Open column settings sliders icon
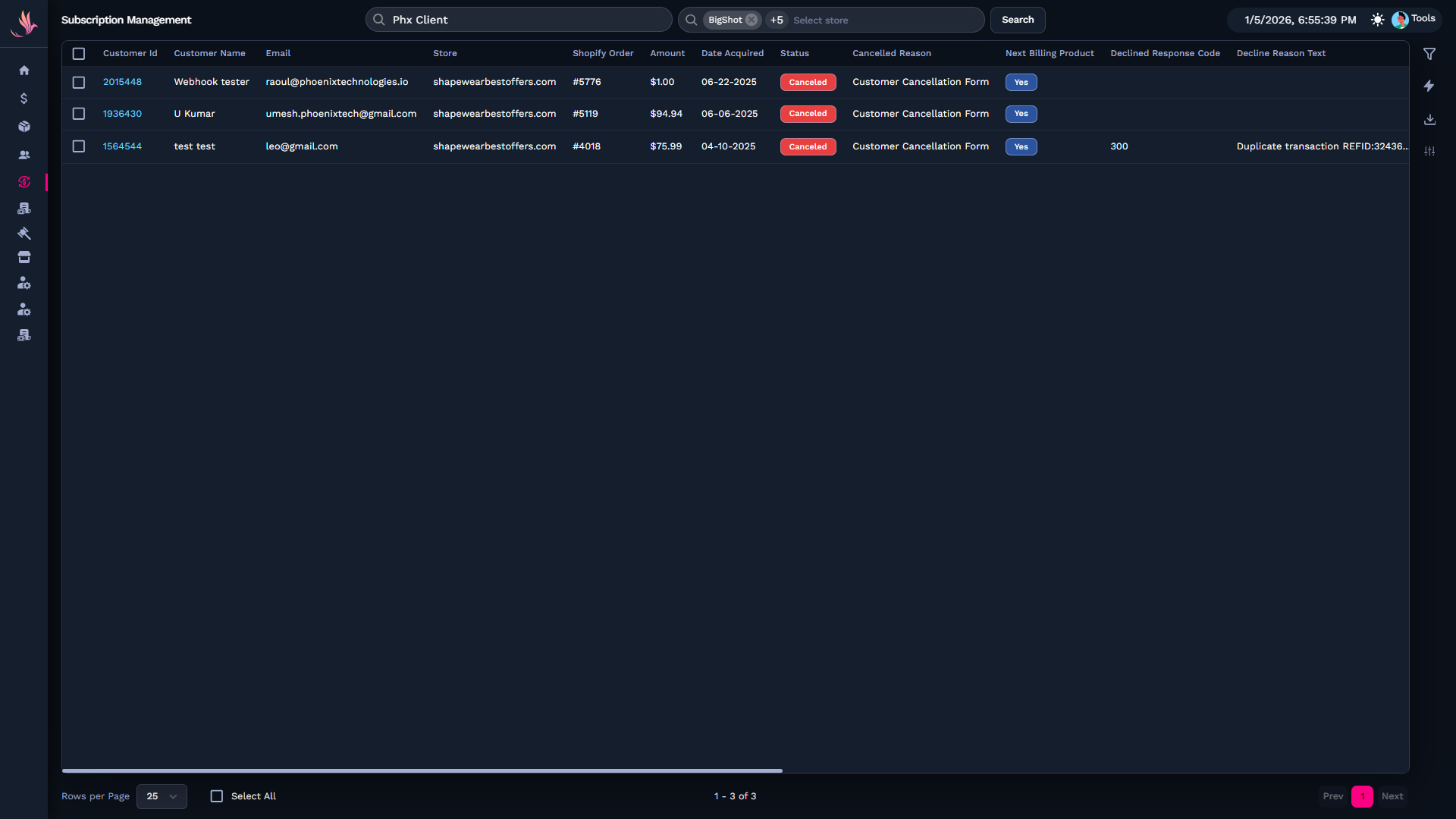 [1429, 151]
